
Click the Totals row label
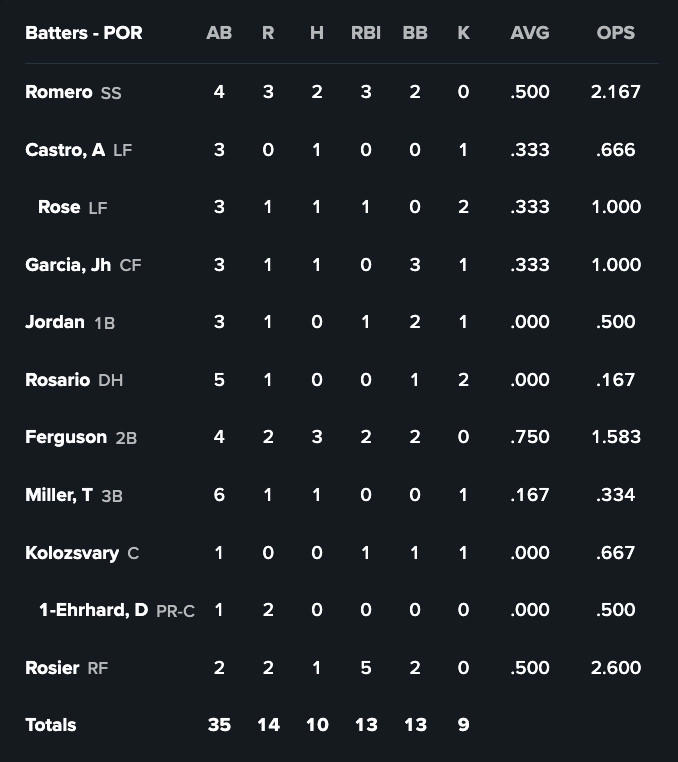click(51, 725)
